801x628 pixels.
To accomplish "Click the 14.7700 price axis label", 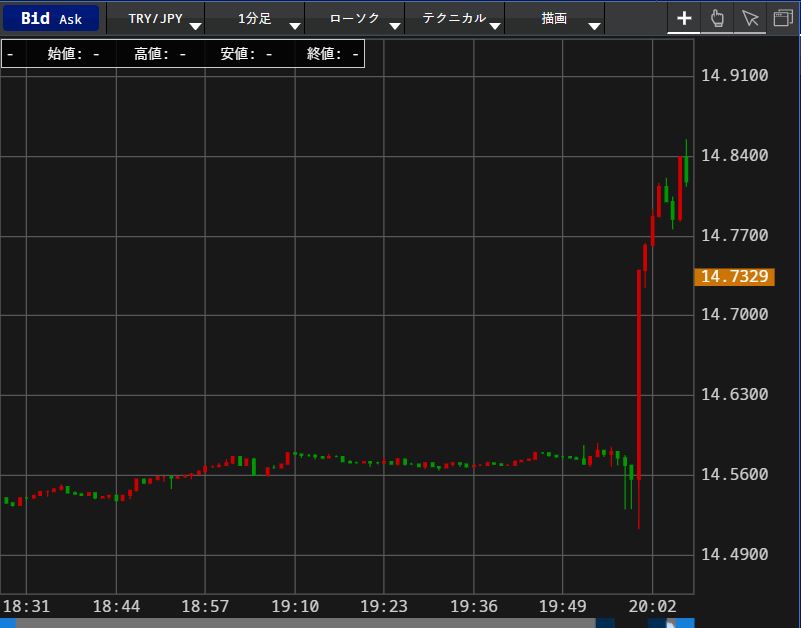I will (735, 236).
